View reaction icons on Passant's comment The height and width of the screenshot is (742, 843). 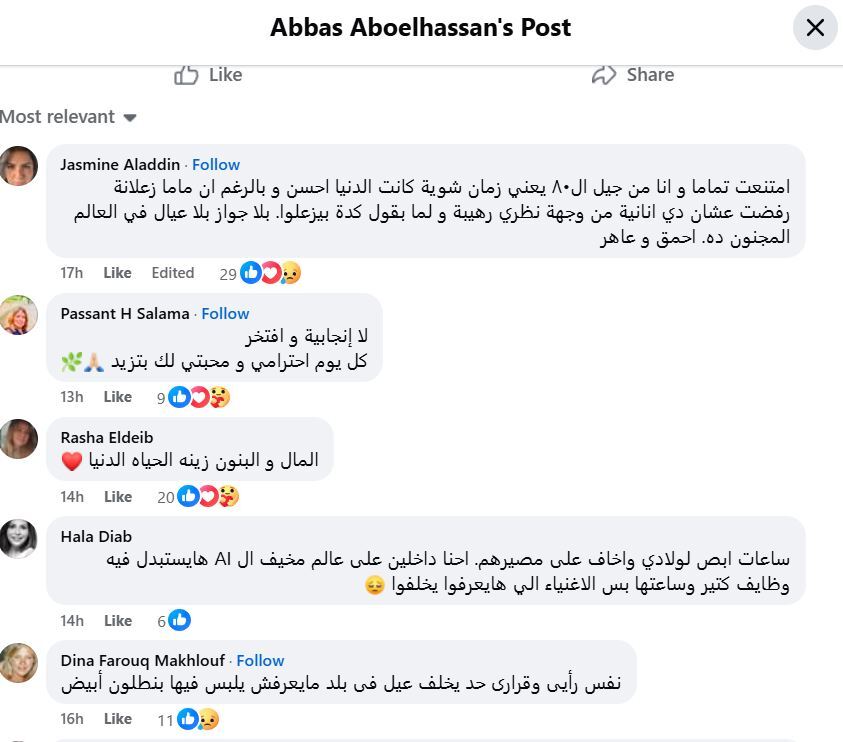coord(199,397)
